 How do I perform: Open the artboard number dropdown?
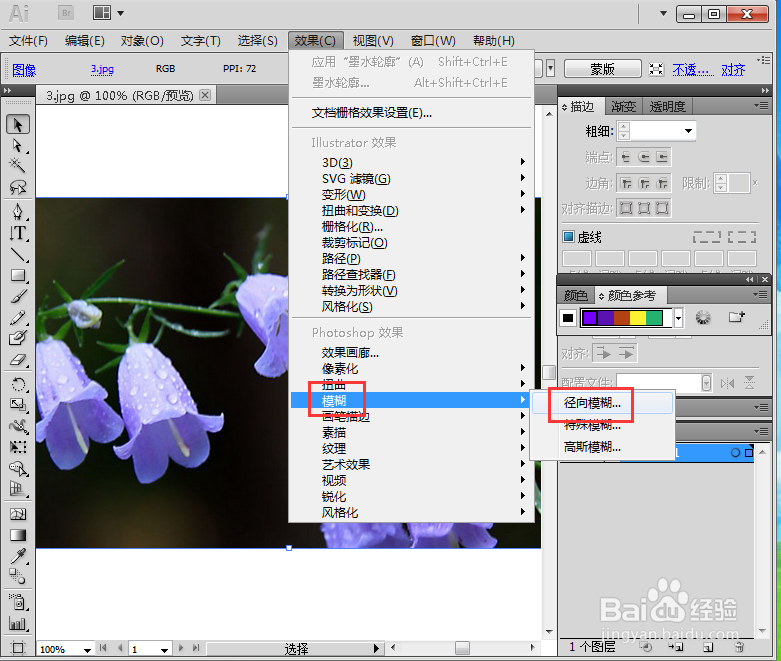click(x=164, y=650)
